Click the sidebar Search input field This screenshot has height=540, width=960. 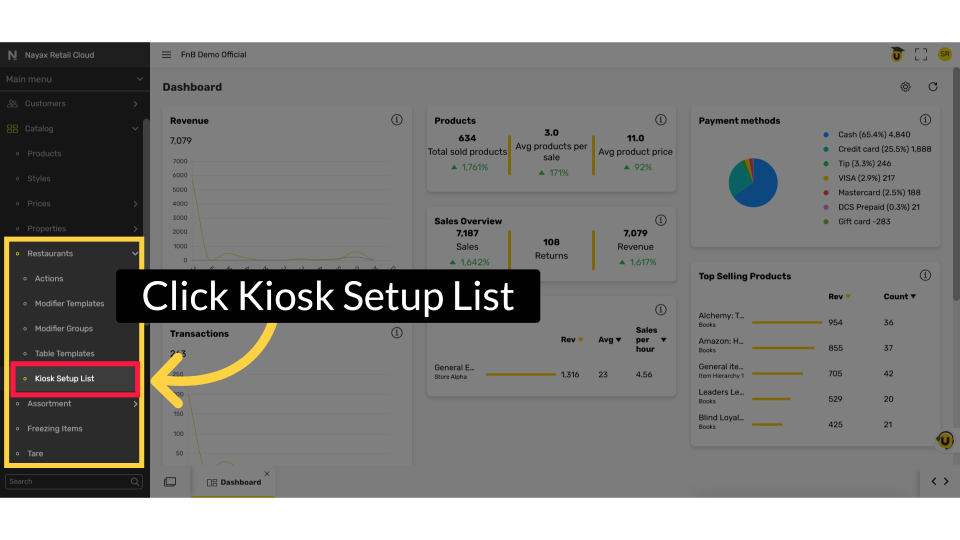click(66, 481)
